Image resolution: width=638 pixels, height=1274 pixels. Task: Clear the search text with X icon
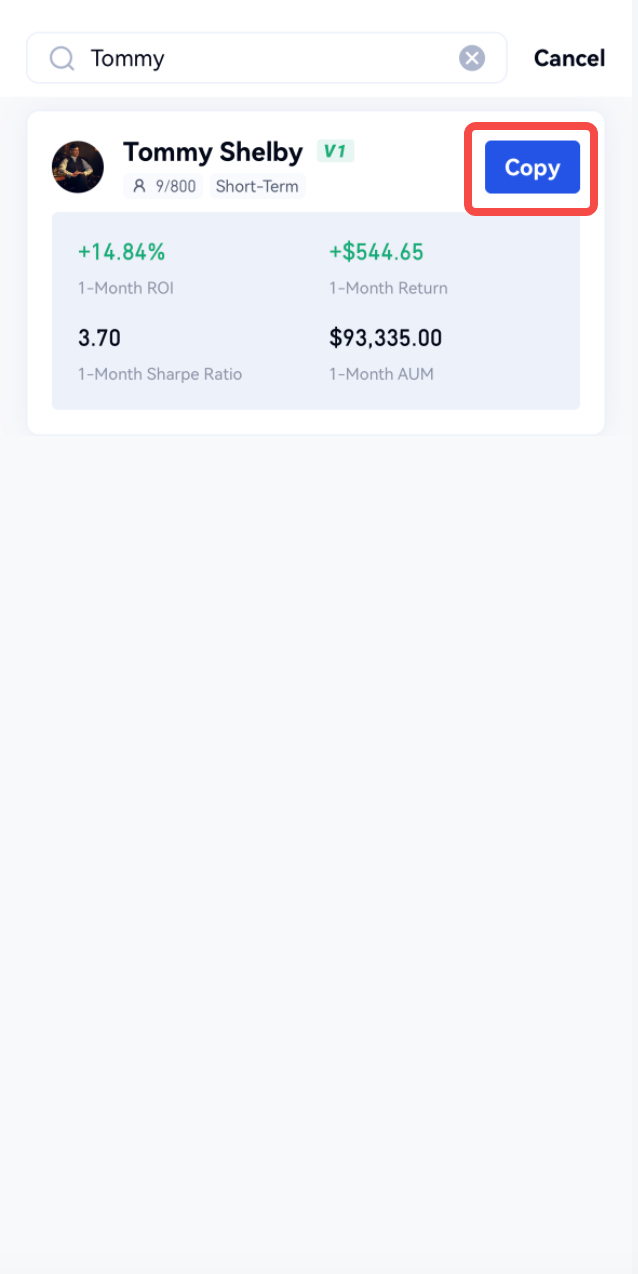pos(472,58)
